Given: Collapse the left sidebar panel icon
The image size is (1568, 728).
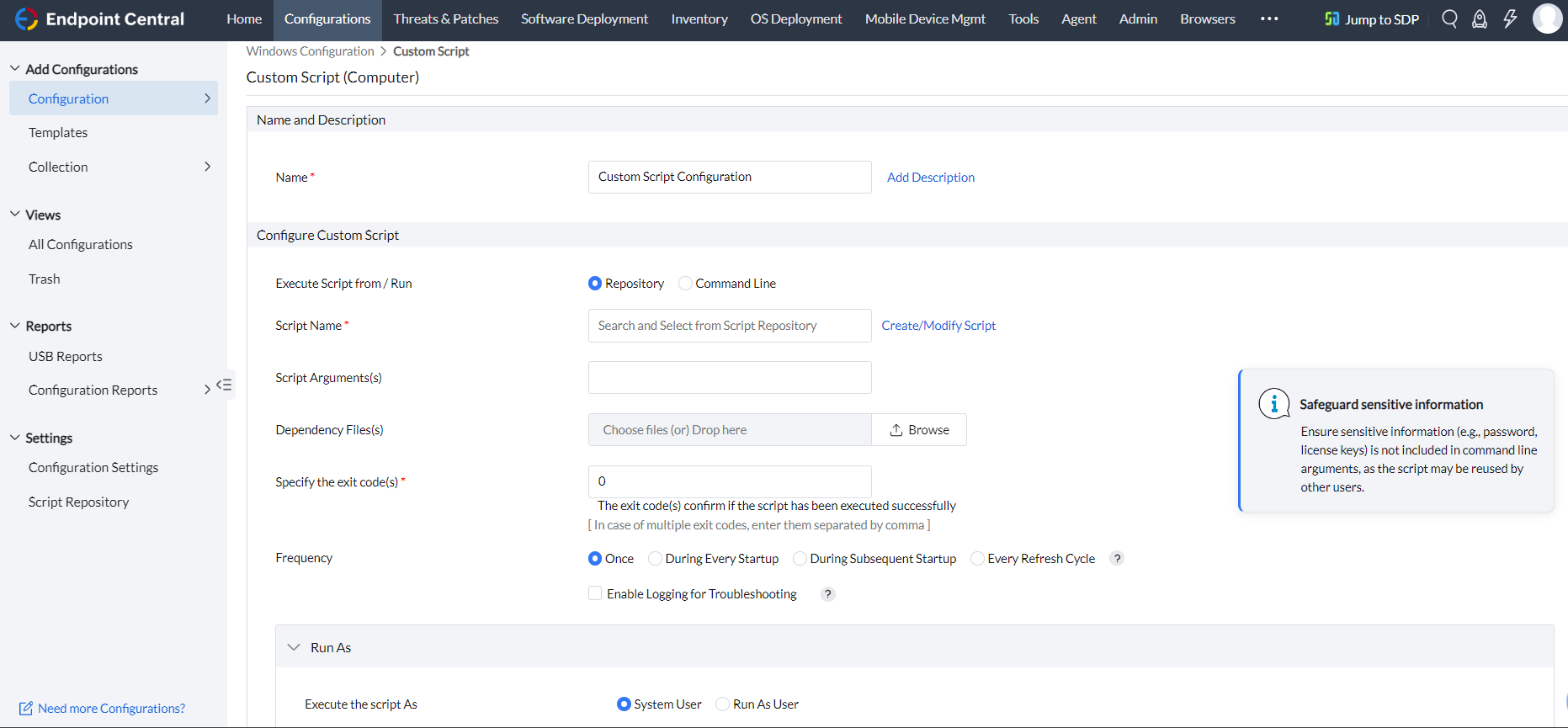Looking at the screenshot, I should tap(224, 385).
